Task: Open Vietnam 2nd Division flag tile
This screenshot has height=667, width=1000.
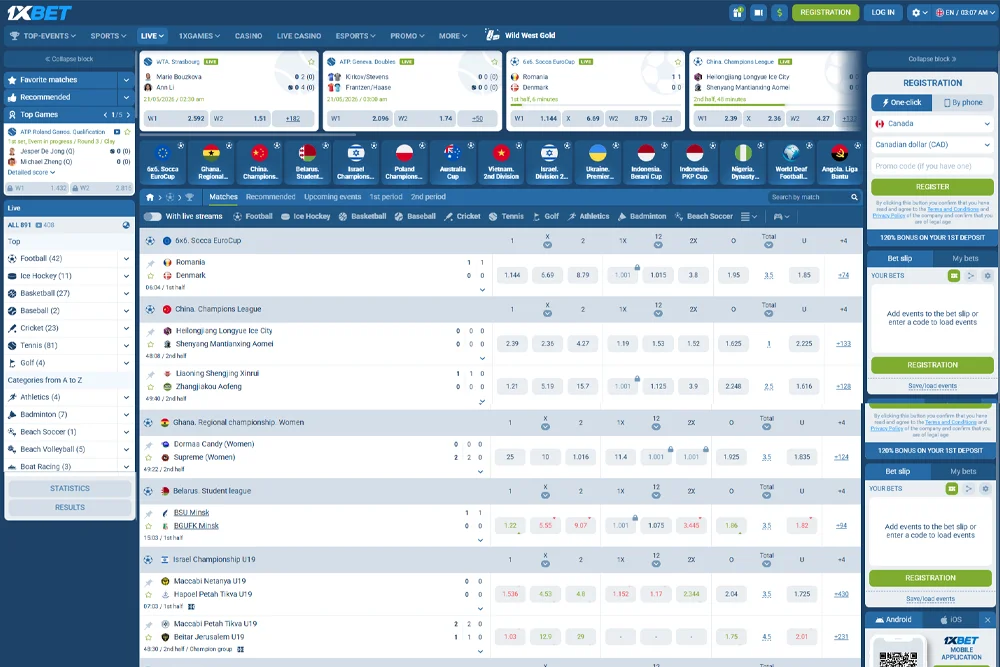Action: (x=501, y=162)
